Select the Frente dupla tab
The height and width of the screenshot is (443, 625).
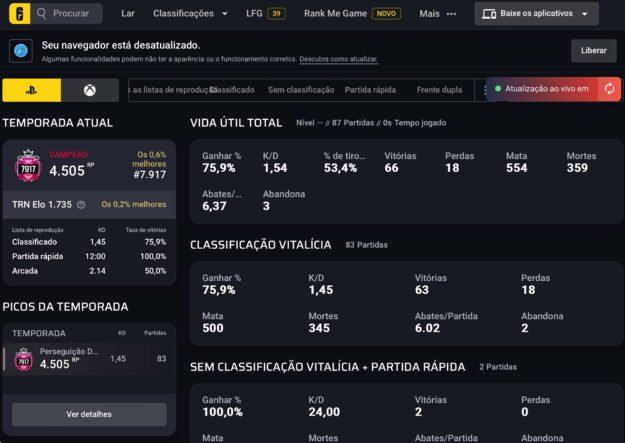click(x=439, y=90)
